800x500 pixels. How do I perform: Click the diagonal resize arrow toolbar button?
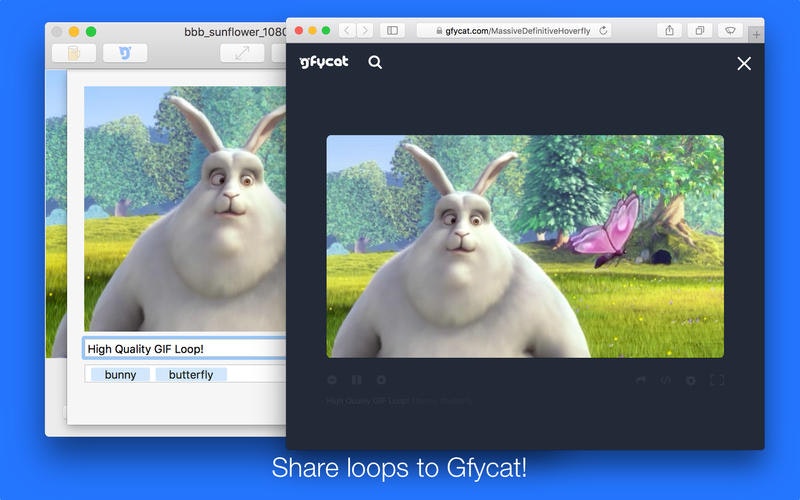pos(242,53)
